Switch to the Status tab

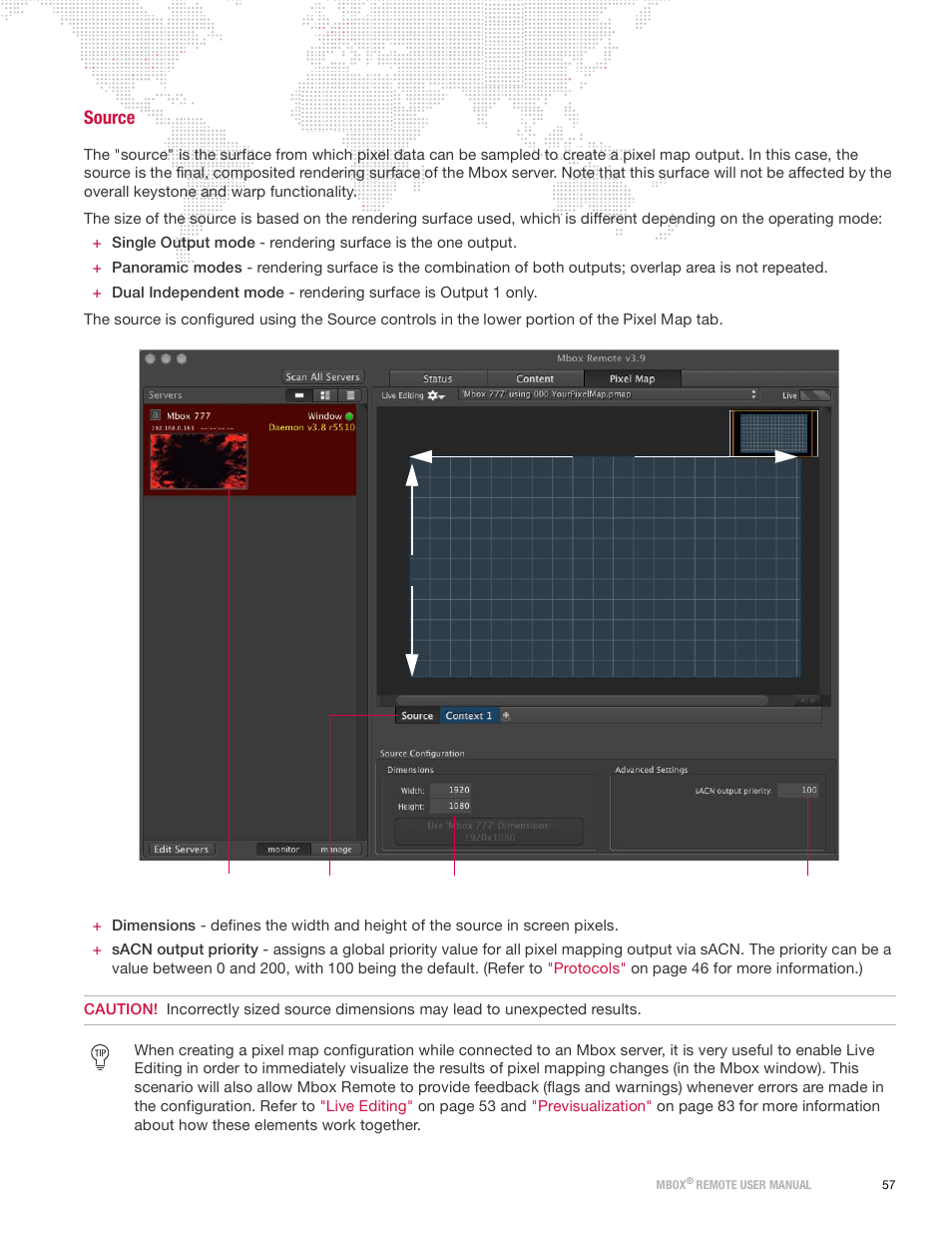(437, 379)
